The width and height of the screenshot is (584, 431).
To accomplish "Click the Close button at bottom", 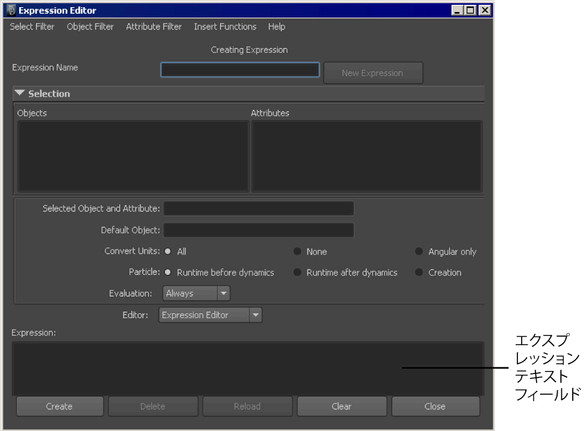I will (x=435, y=406).
